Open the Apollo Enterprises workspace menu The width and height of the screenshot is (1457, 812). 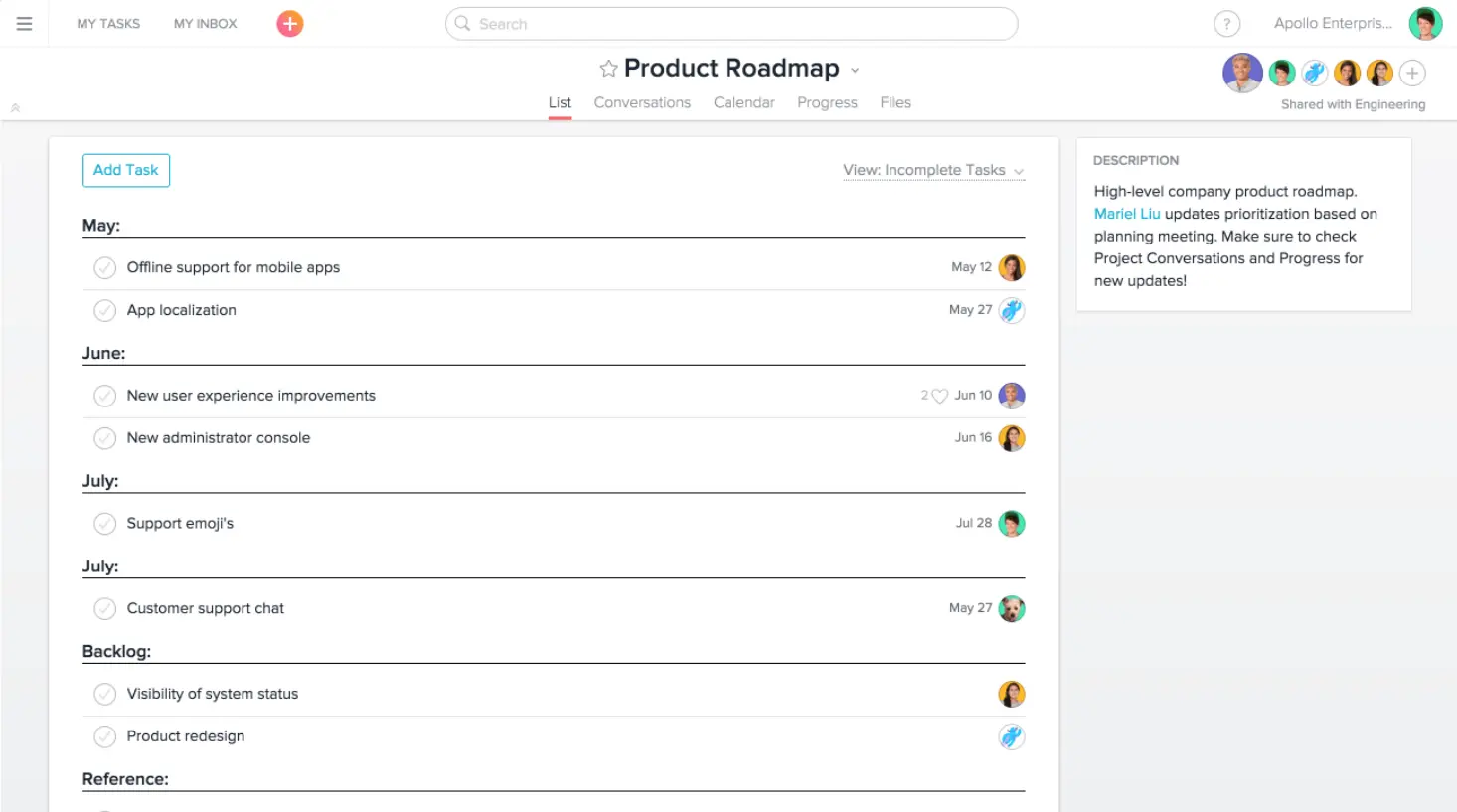pyautogui.click(x=1333, y=23)
